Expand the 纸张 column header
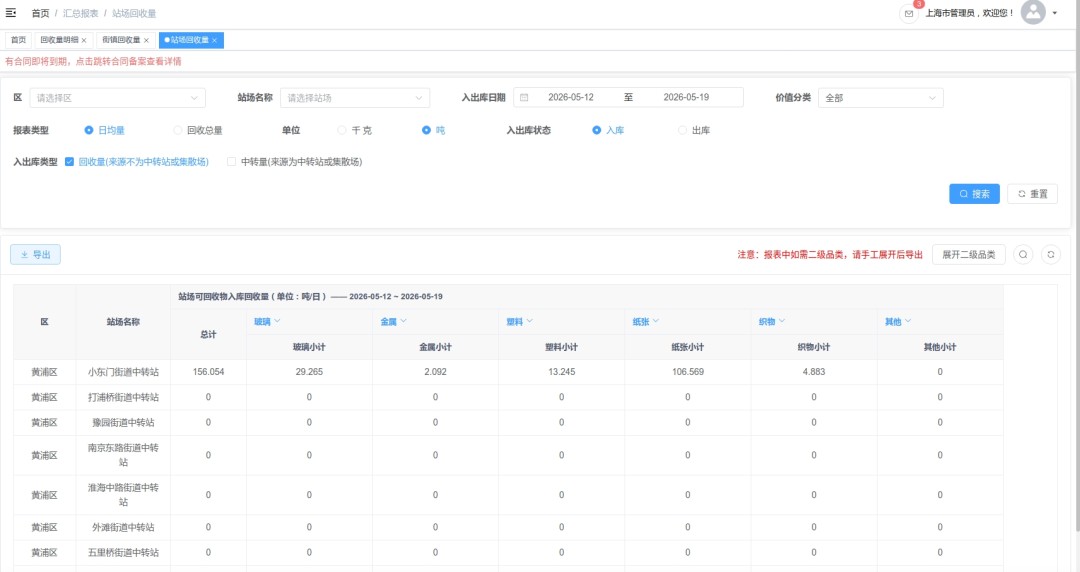 646,322
